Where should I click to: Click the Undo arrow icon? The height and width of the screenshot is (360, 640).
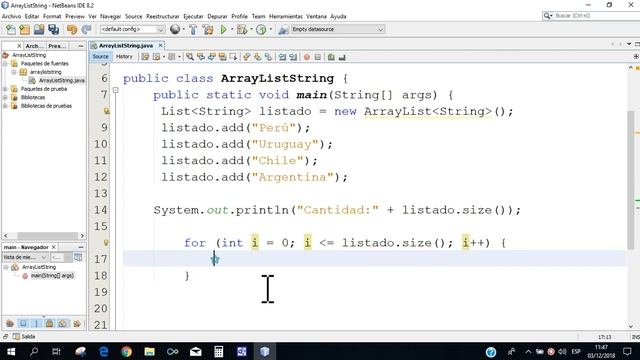tap(72, 29)
